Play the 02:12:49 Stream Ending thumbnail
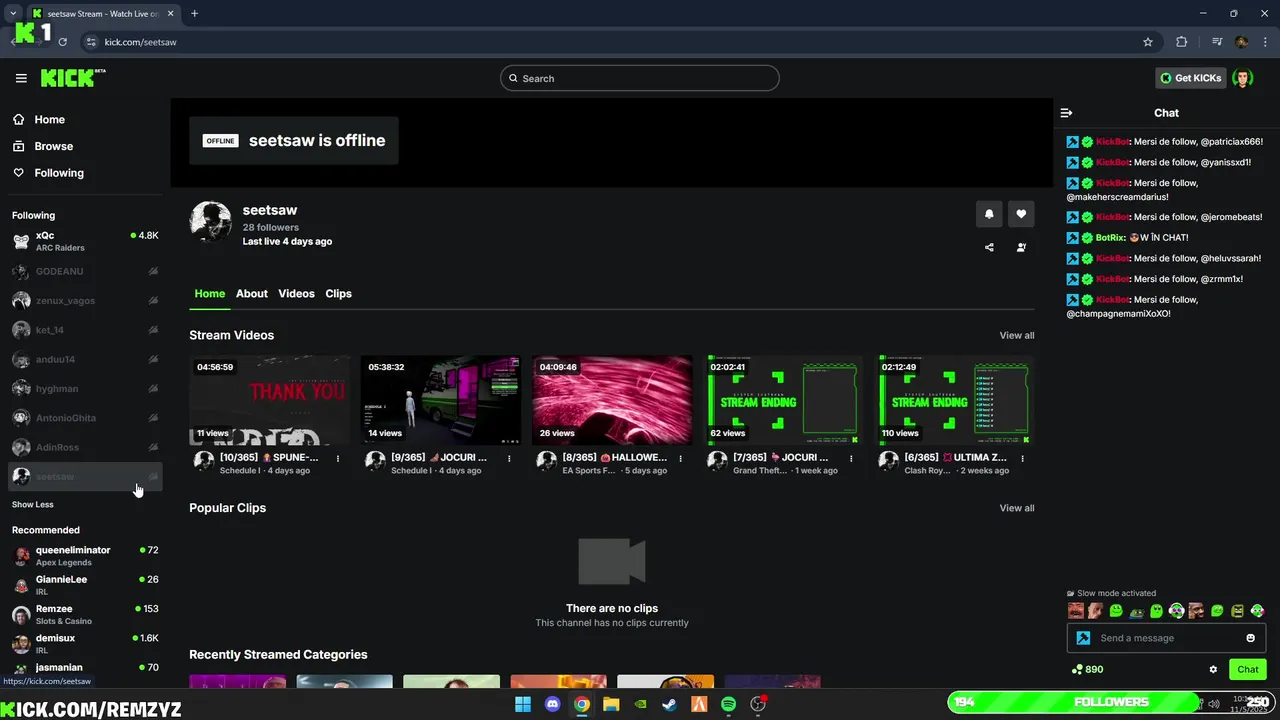This screenshot has width=1280, height=720. tap(955, 400)
